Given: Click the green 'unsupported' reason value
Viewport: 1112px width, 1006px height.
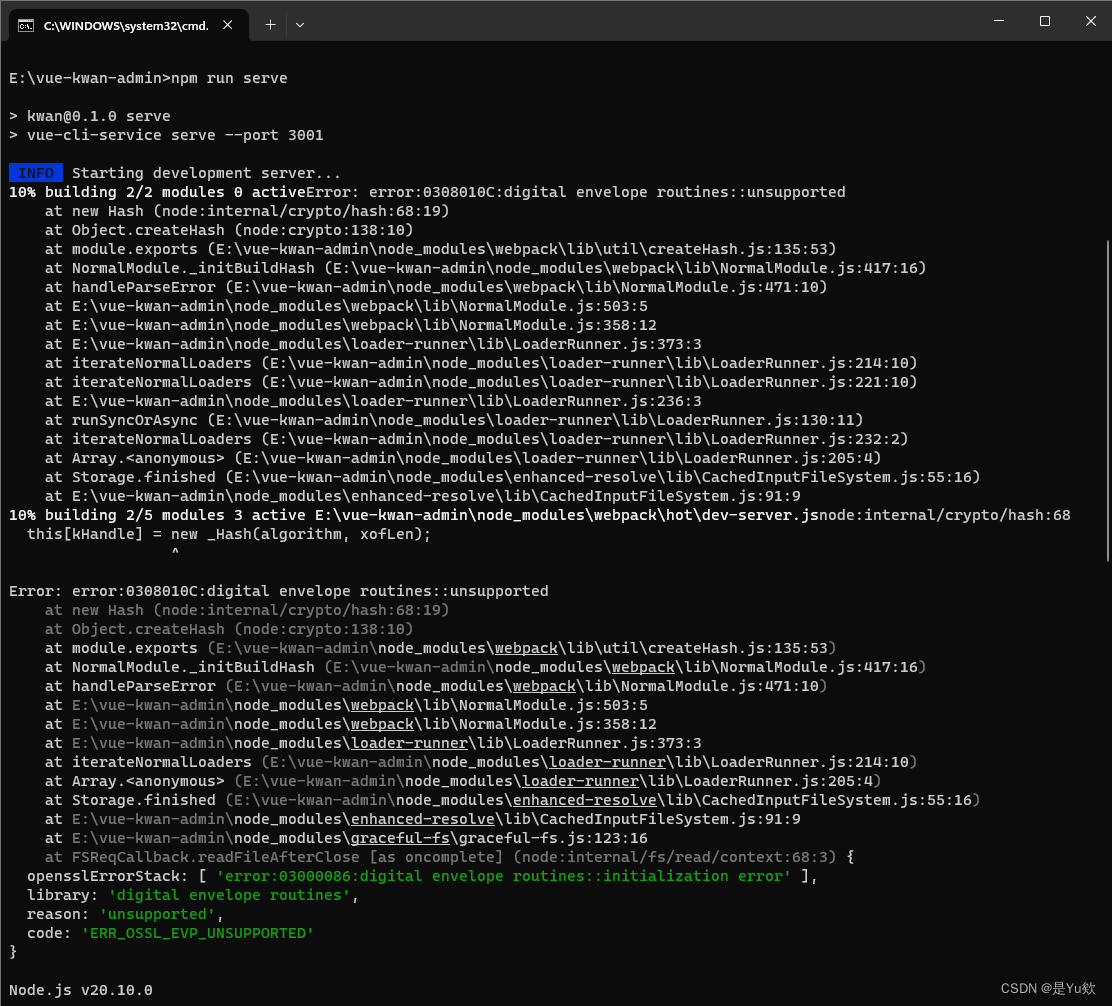Looking at the screenshot, I should (x=157, y=914).
